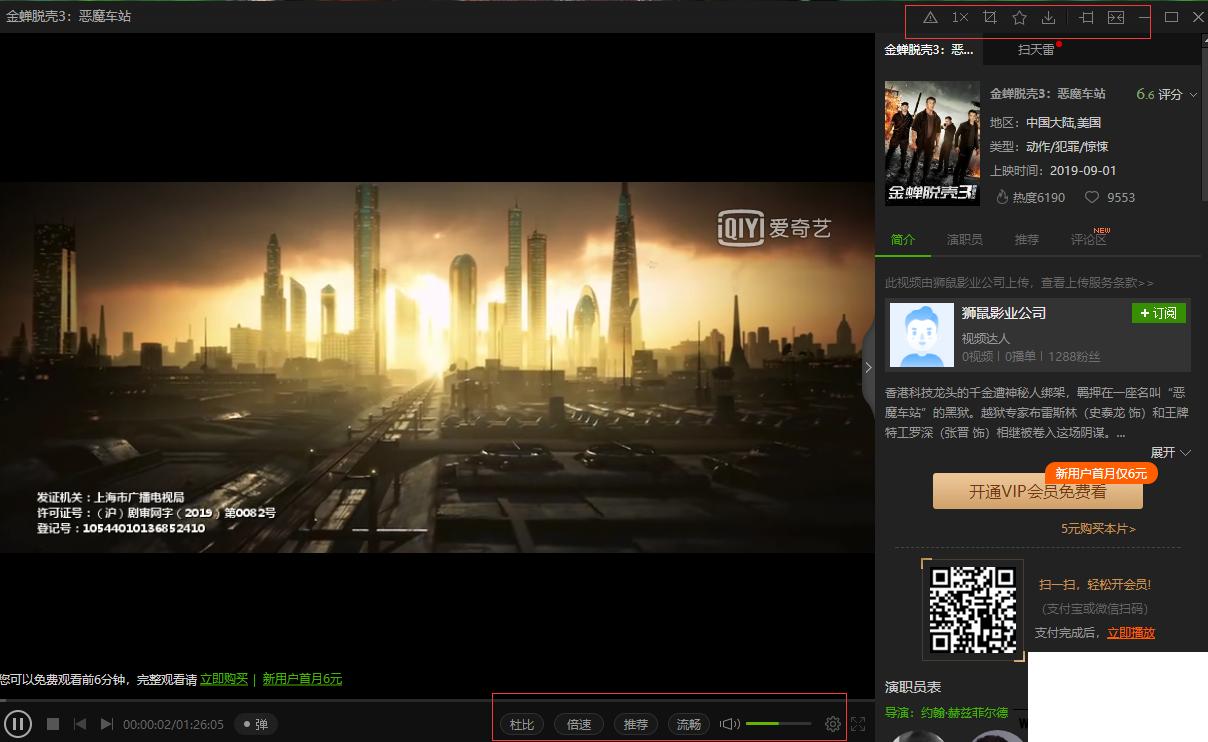This screenshot has height=742, width=1208.
Task: Switch video quality to 流畅
Action: (x=688, y=724)
